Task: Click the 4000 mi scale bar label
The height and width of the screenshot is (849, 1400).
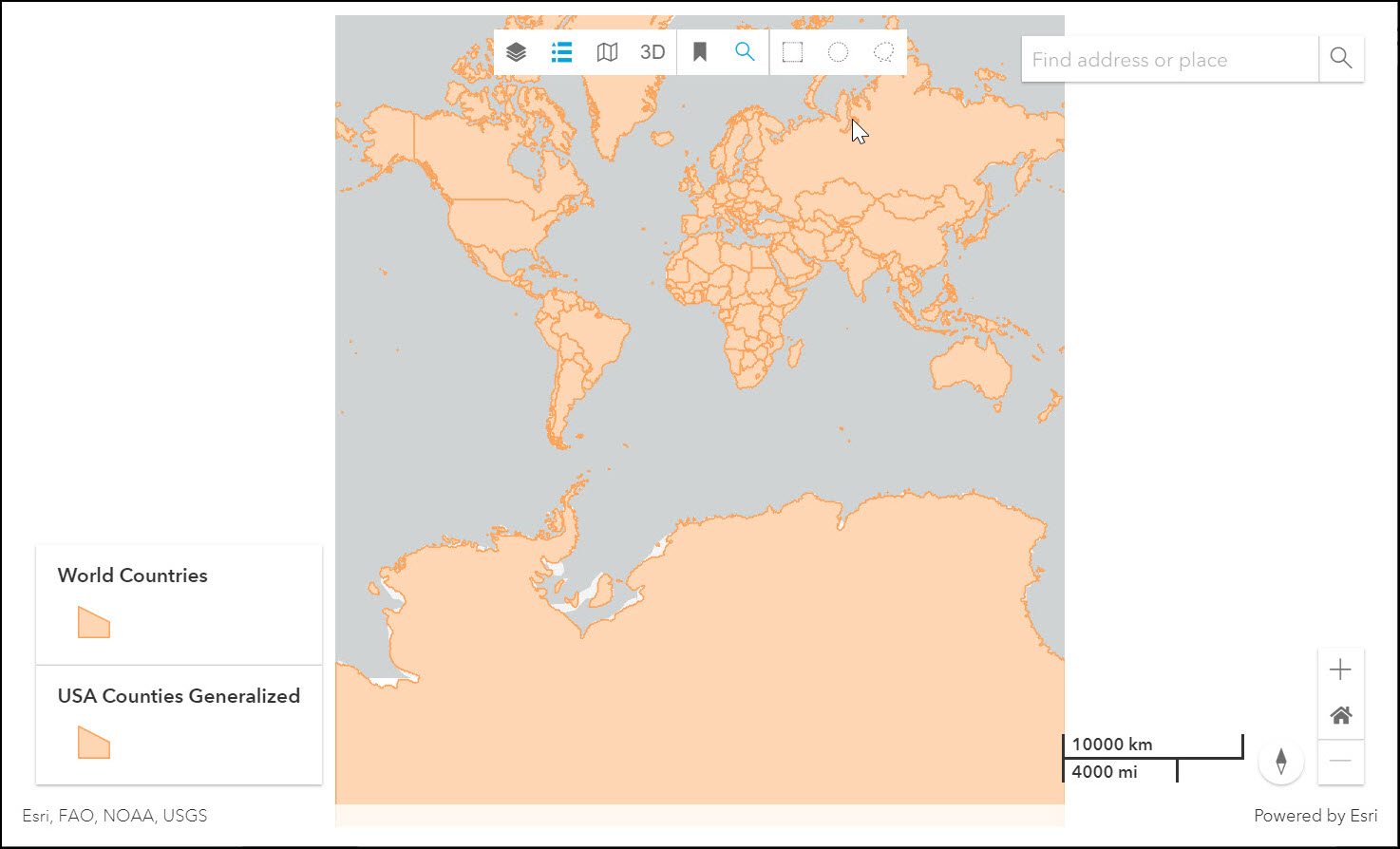Action: tap(1105, 772)
